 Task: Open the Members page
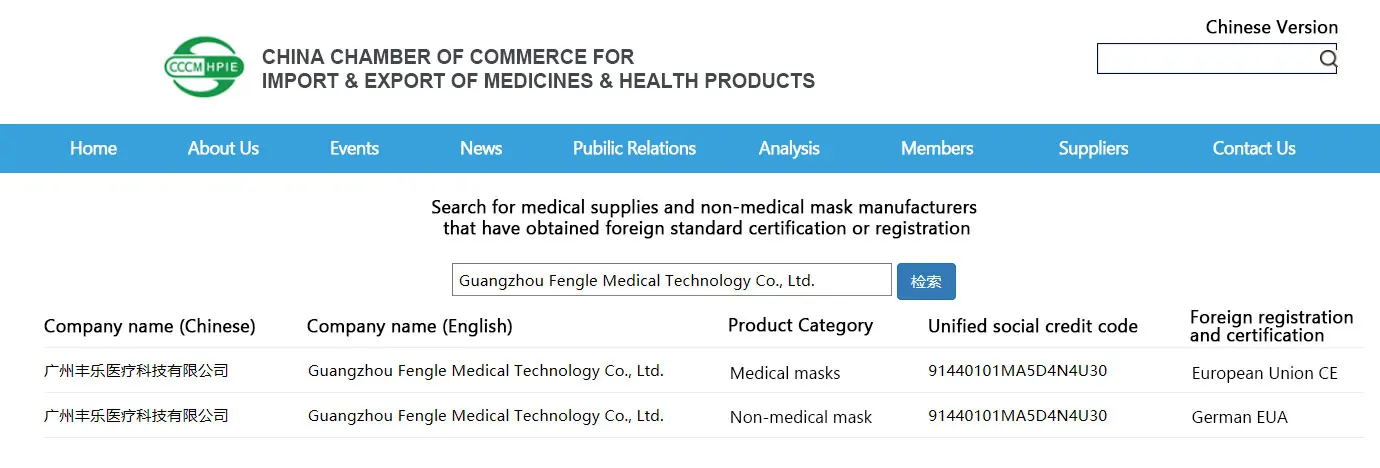click(936, 149)
